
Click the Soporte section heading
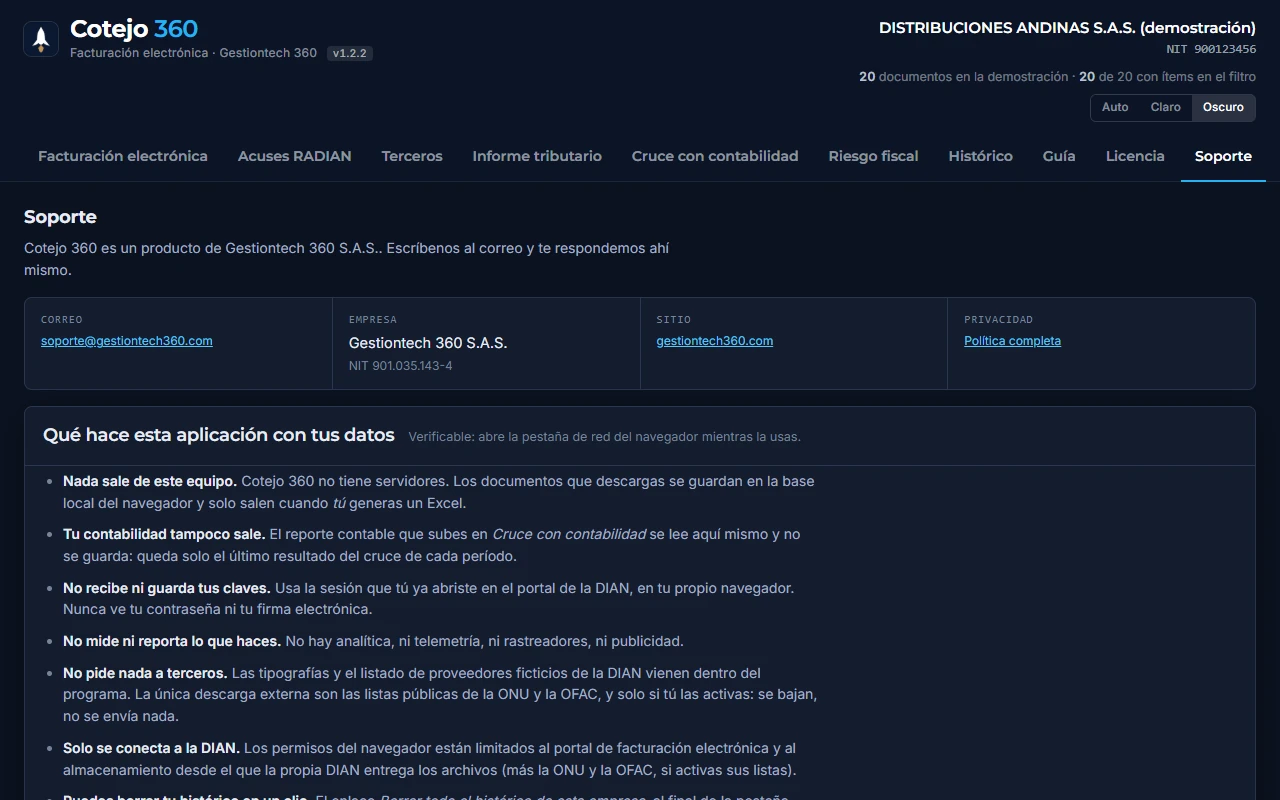click(x=60, y=217)
